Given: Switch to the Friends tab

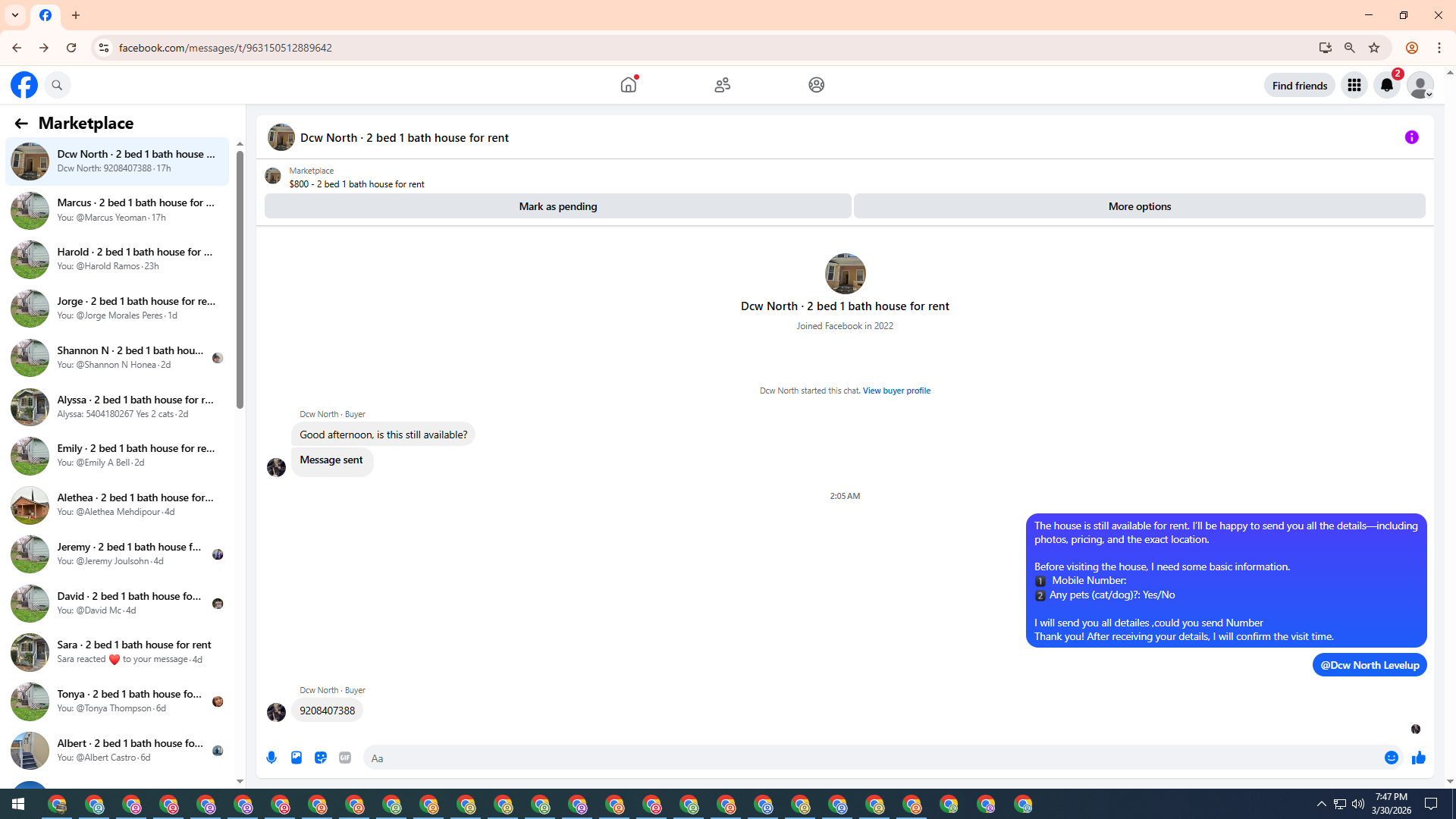Looking at the screenshot, I should pyautogui.click(x=722, y=85).
